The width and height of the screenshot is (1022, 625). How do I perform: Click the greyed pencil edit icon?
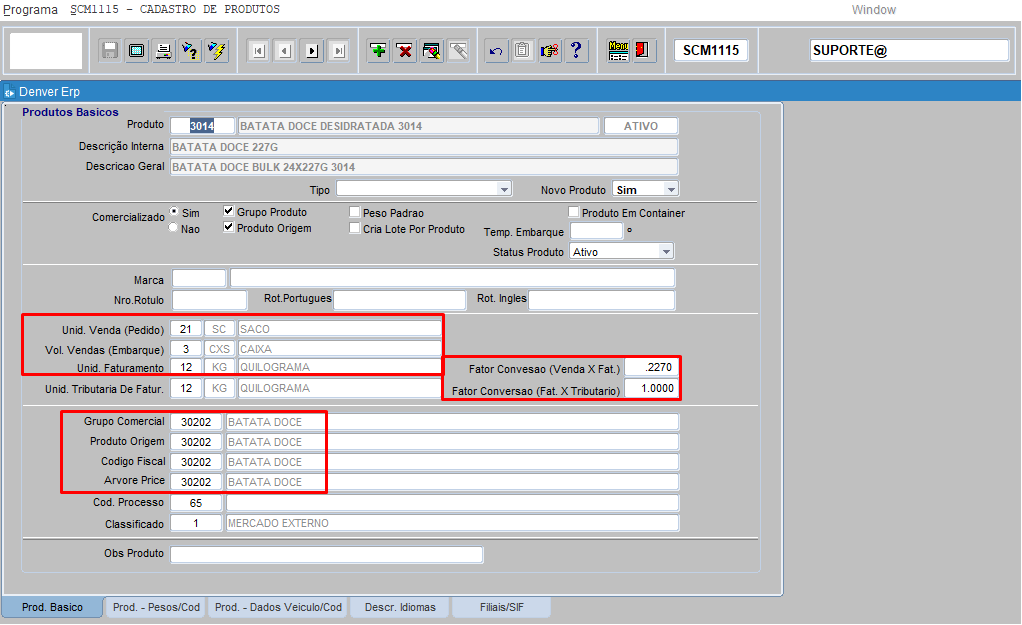[x=458, y=50]
